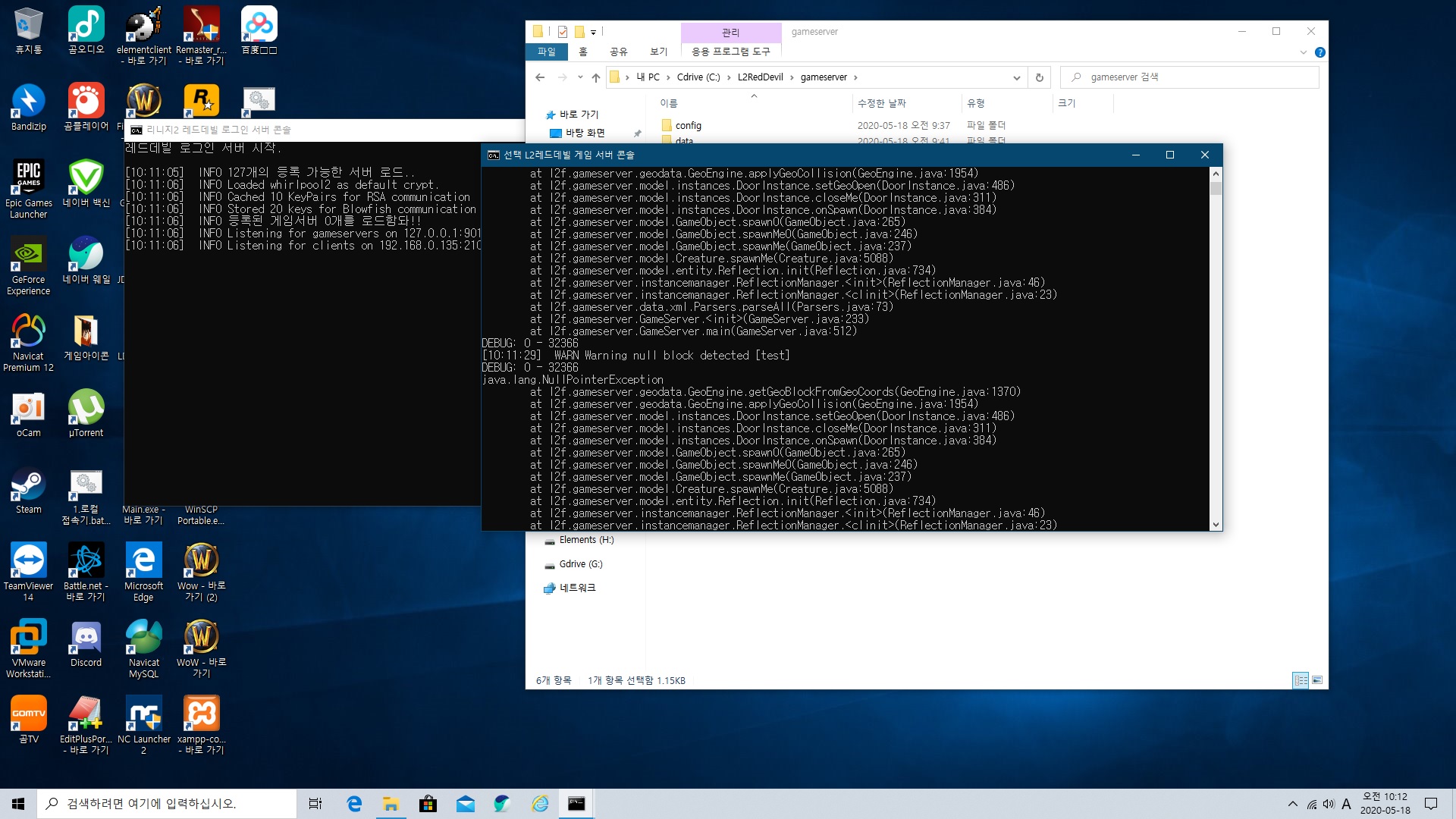Viewport: 1456px width, 819px height.
Task: Open the 공유 ribbon tab in Explorer
Action: pos(619,52)
